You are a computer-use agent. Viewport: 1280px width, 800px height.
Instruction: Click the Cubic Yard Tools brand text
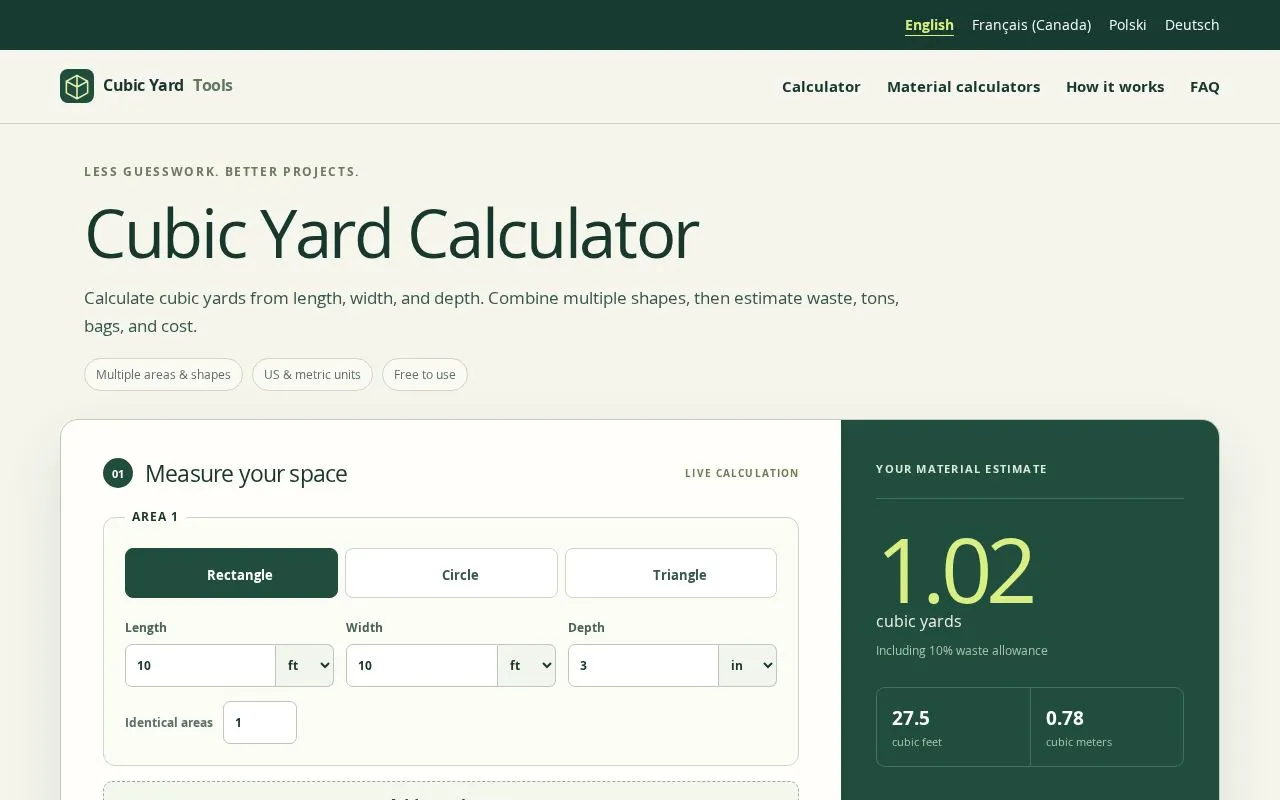(x=168, y=85)
